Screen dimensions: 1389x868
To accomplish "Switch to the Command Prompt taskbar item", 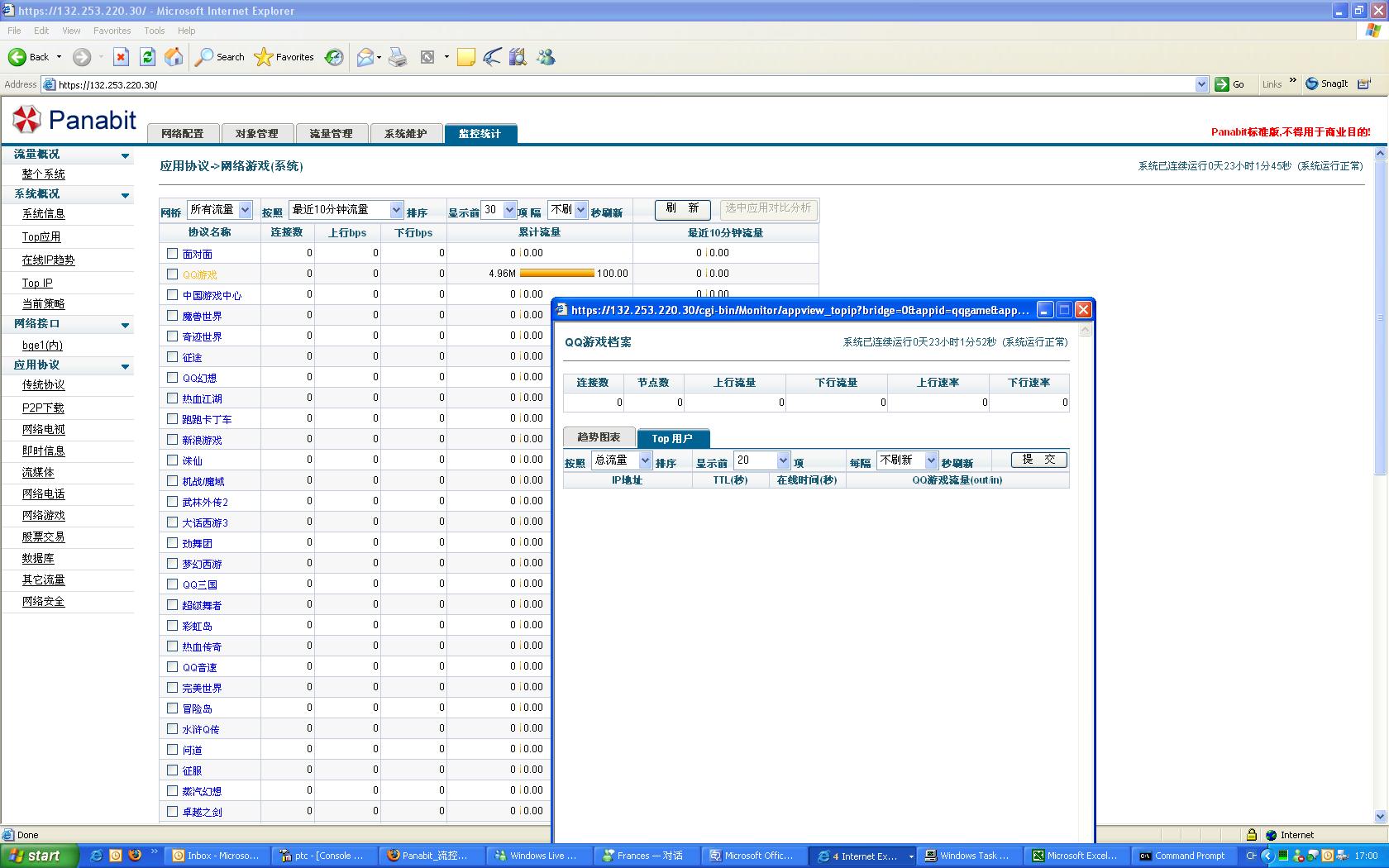I will click(x=1182, y=856).
